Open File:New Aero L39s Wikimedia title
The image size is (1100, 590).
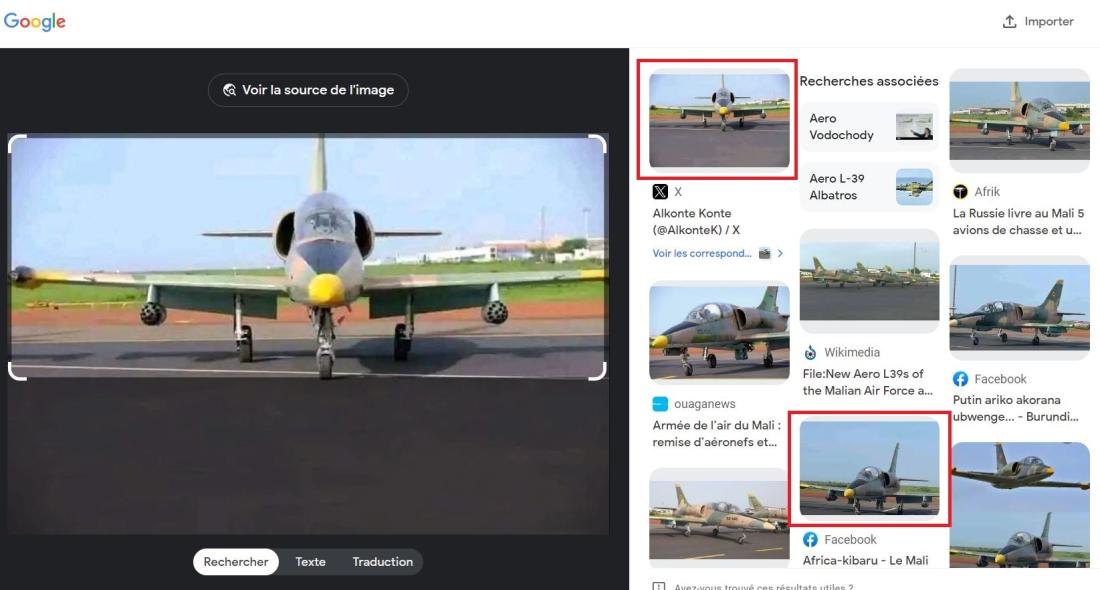coord(868,382)
